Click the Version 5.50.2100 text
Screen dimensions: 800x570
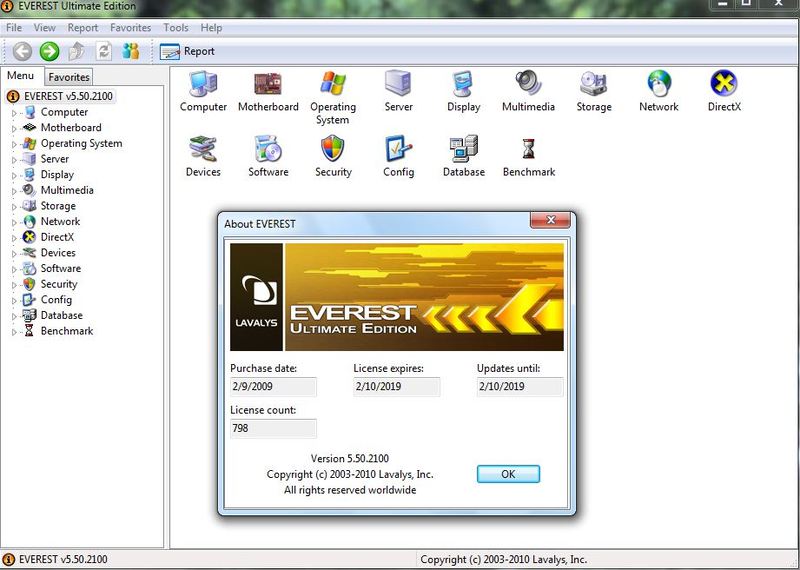click(349, 458)
